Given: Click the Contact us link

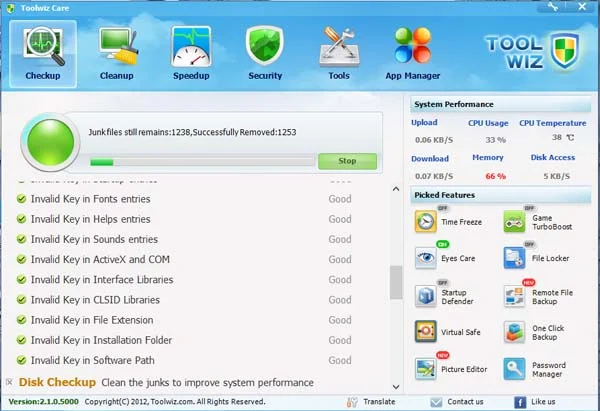Looking at the screenshot, I should pos(465,402).
